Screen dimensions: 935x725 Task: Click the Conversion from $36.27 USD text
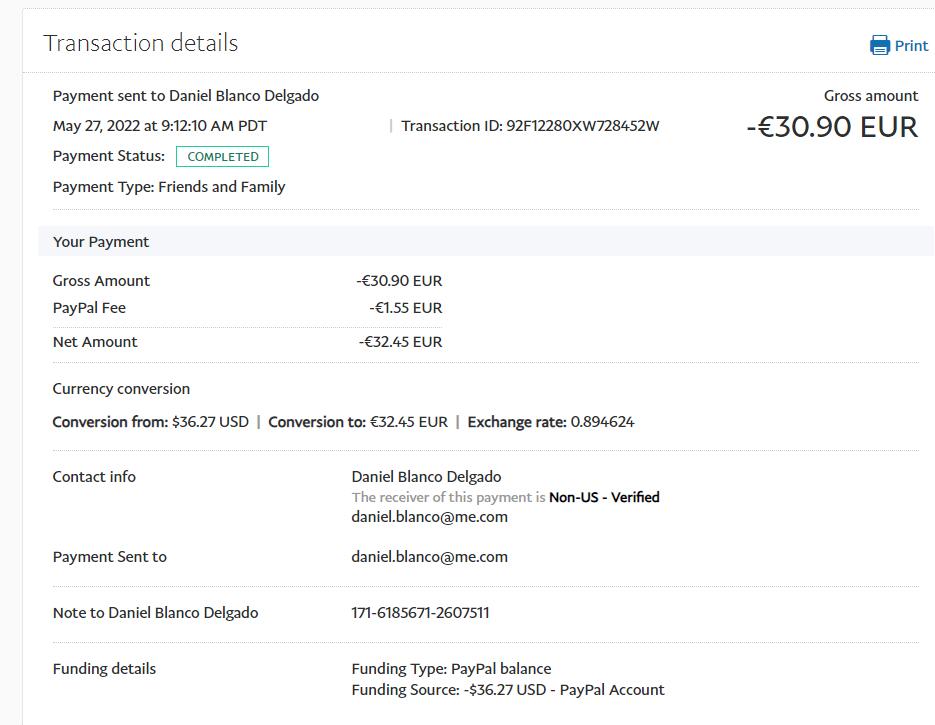tap(150, 422)
